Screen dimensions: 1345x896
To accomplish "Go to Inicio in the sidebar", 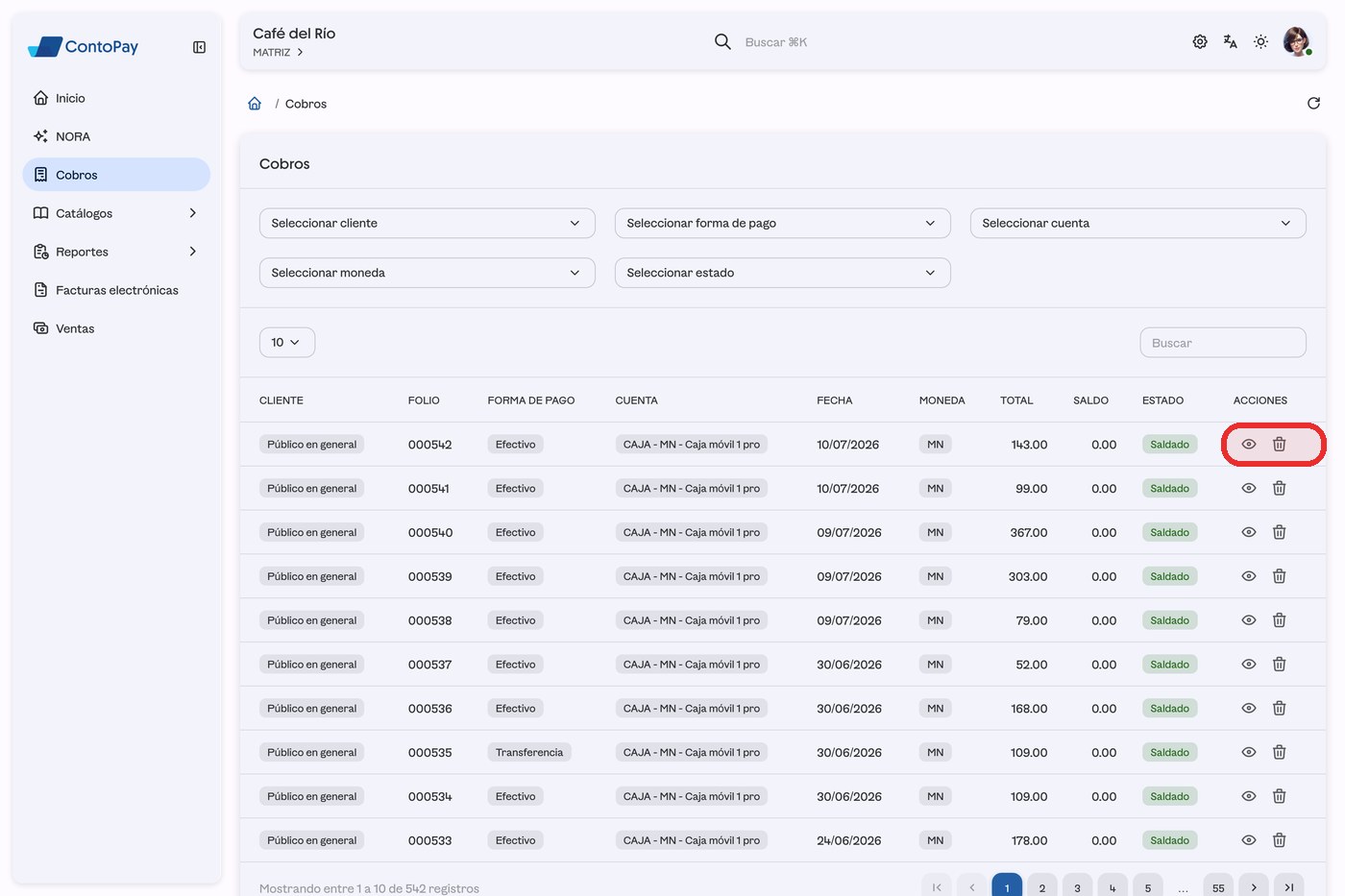I will (x=116, y=98).
